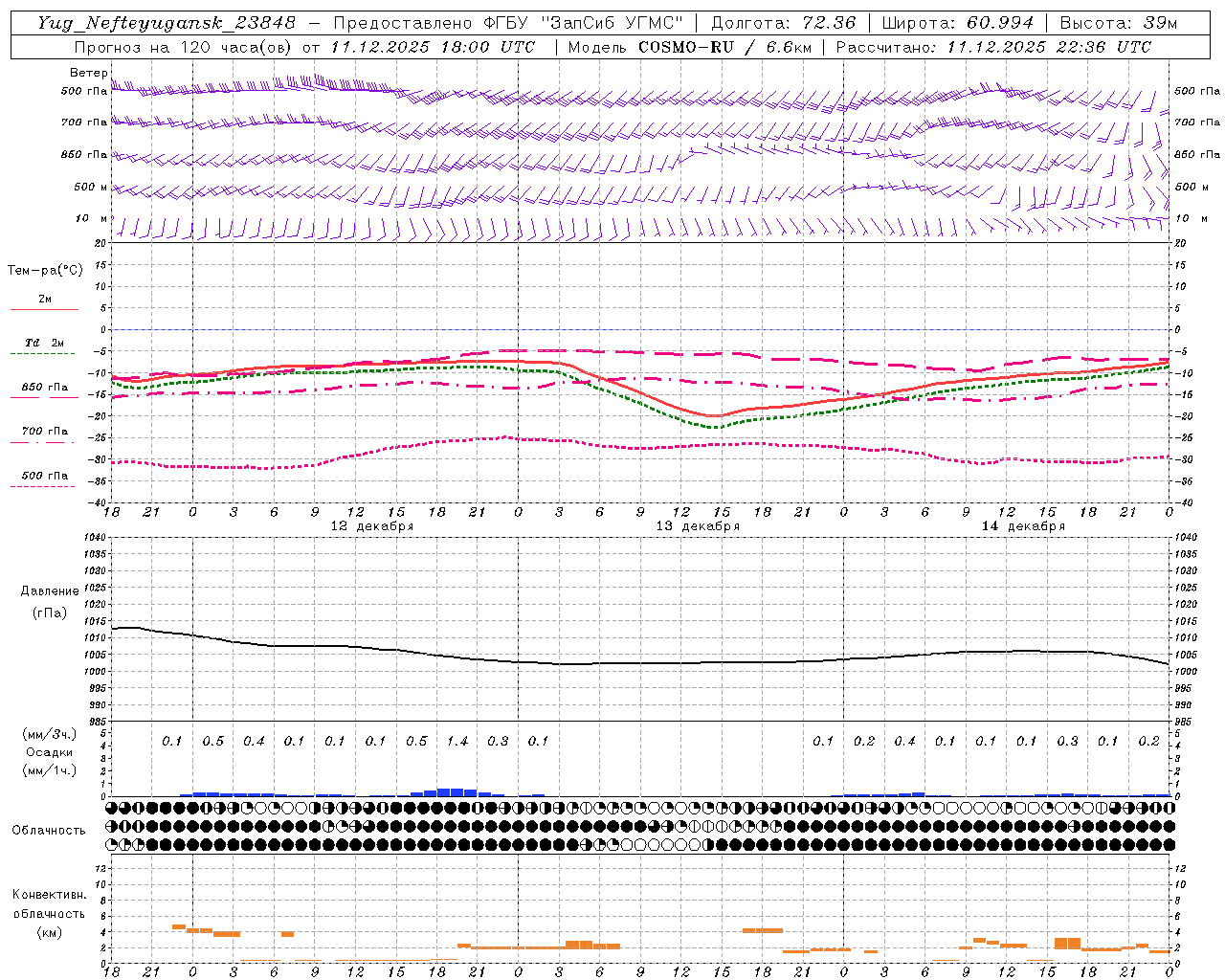Click the 12 декабря date label
The width and height of the screenshot is (1225, 980).
(371, 526)
